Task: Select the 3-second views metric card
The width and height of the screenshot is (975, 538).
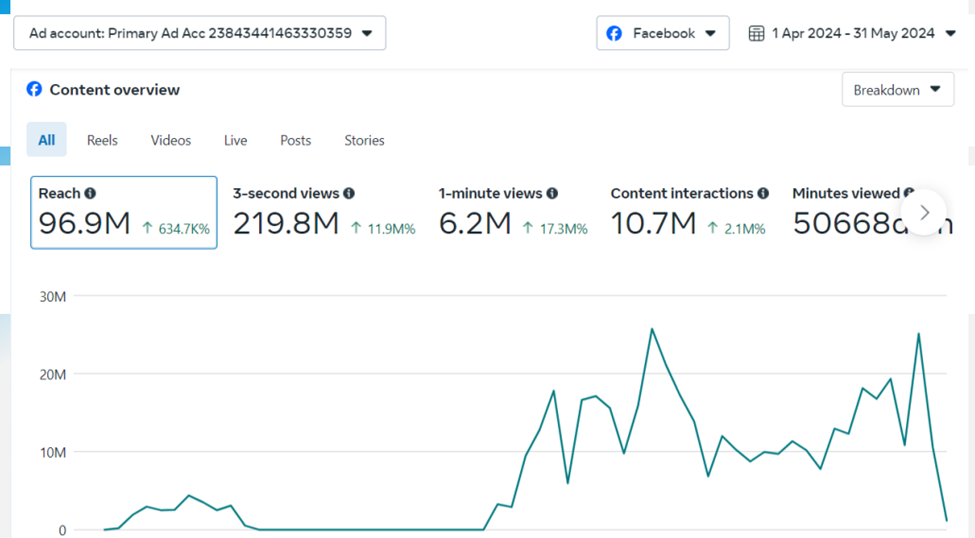Action: [323, 212]
